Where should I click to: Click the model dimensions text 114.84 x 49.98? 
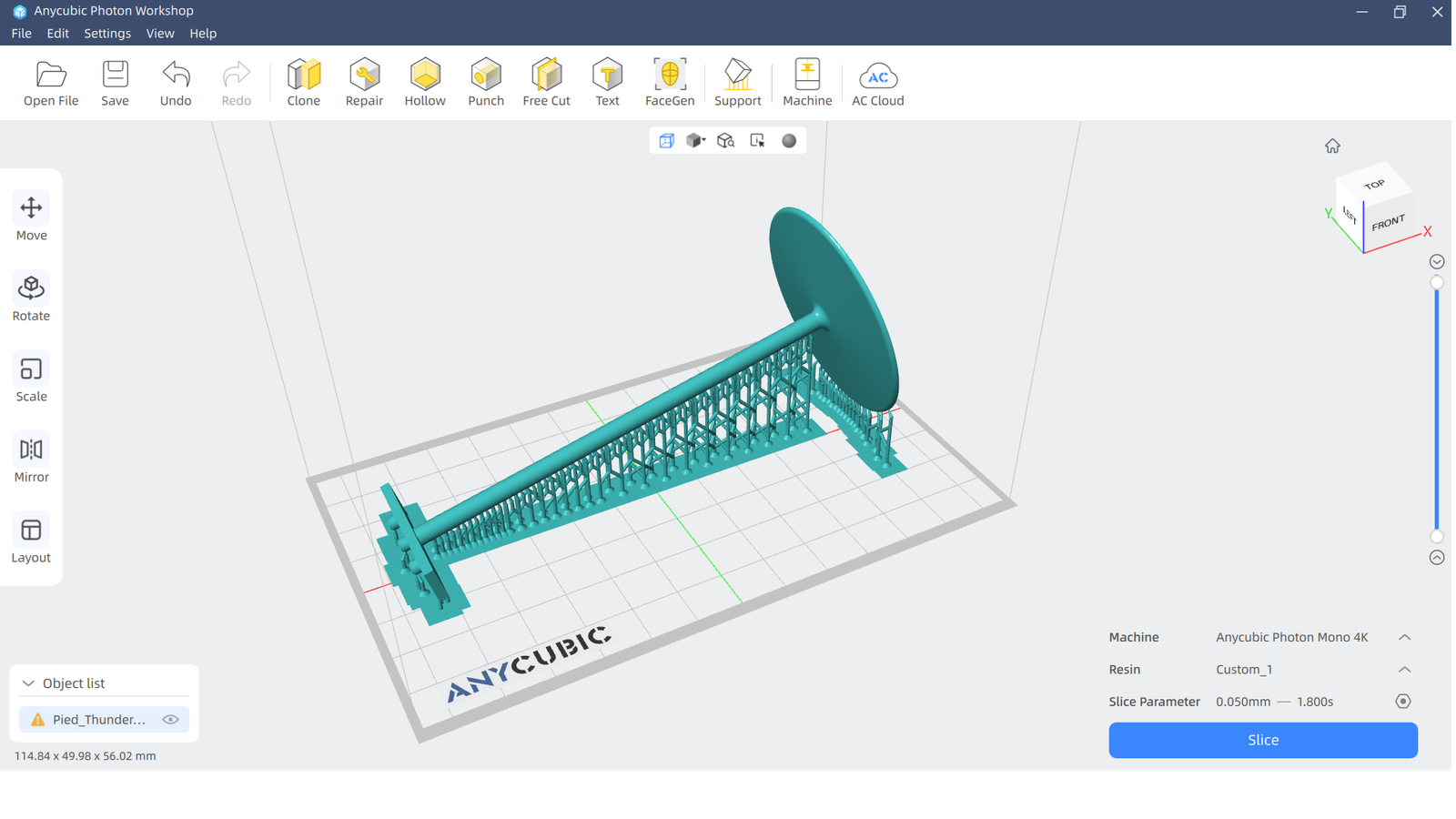click(x=86, y=756)
